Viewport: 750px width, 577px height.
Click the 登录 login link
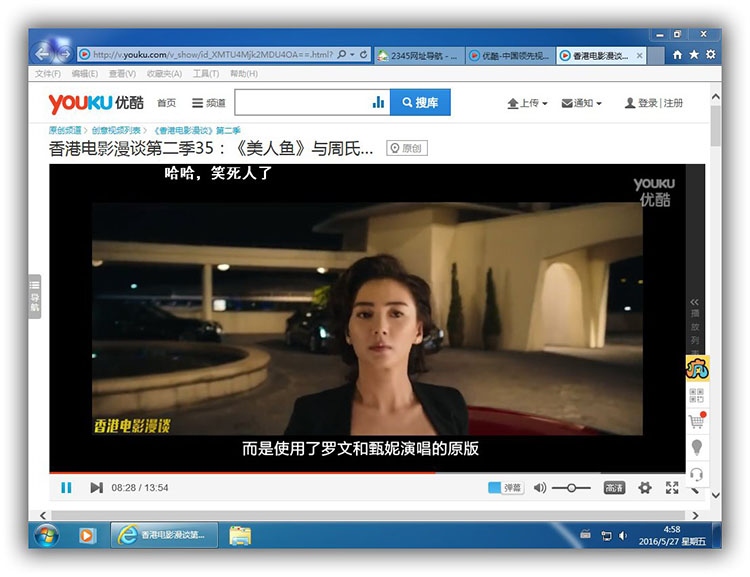[x=648, y=103]
